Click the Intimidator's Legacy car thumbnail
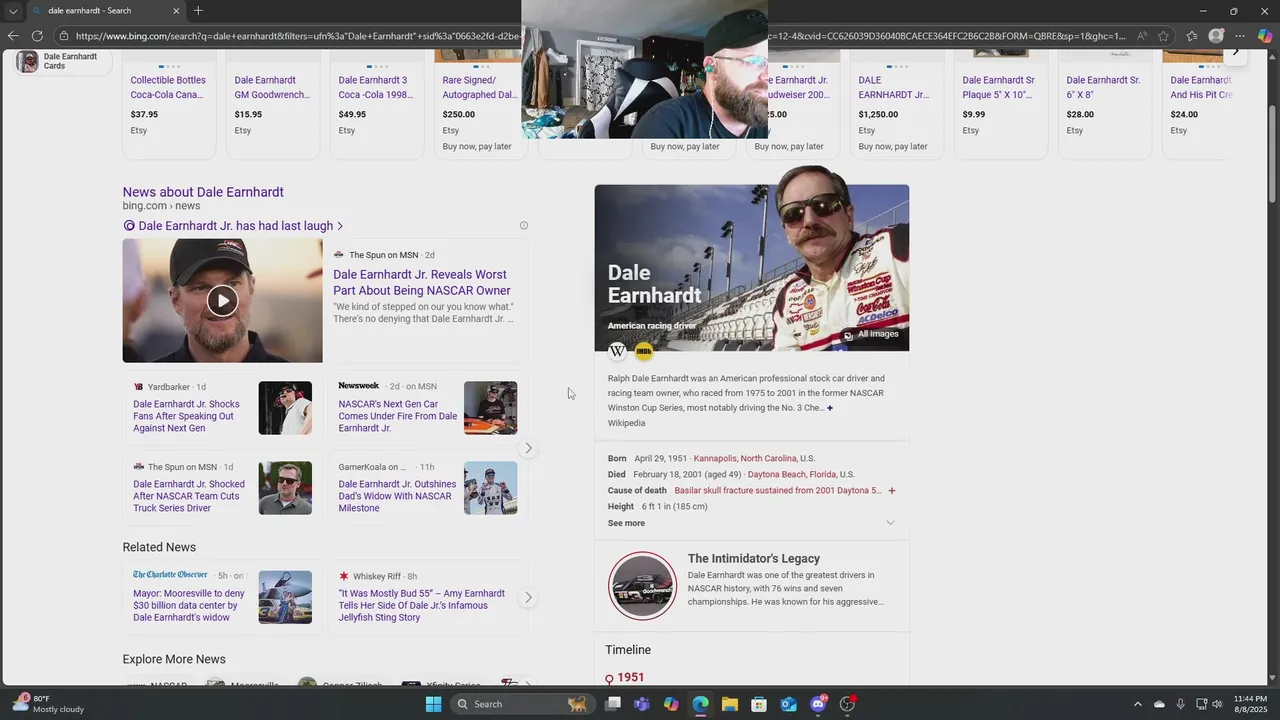Screen dimensions: 1280x720 point(643,586)
